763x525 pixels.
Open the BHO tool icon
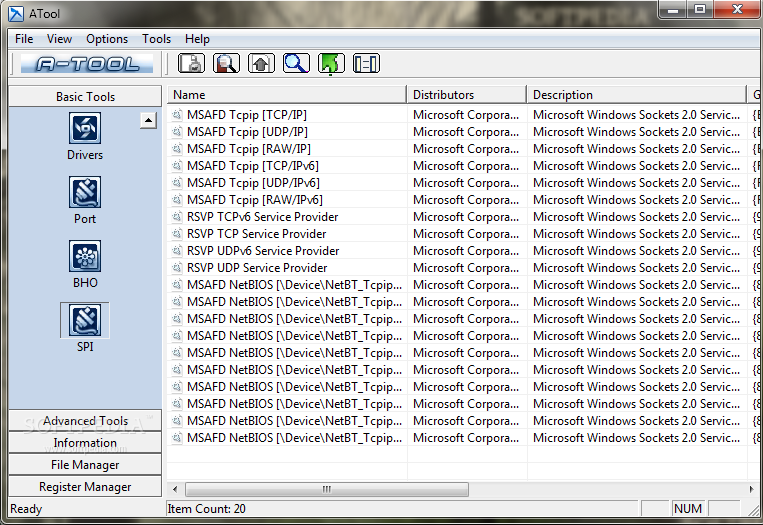coord(85,256)
